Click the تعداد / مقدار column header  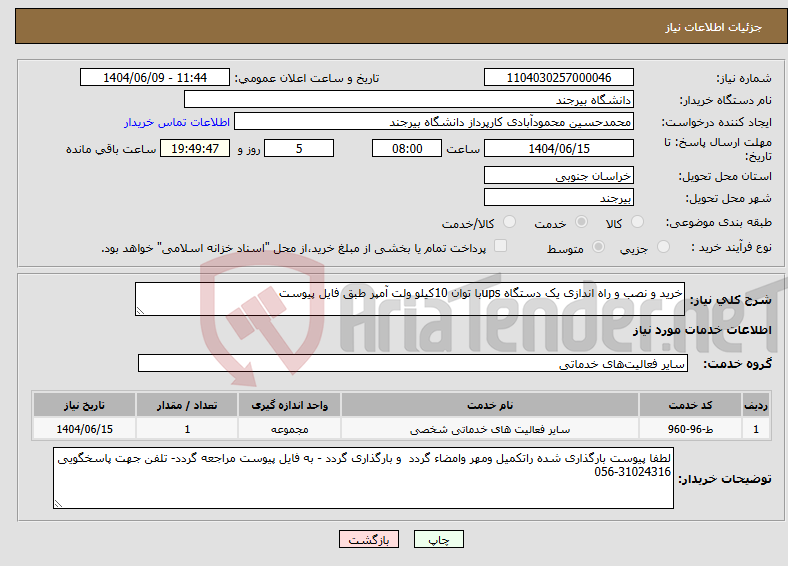pos(187,405)
